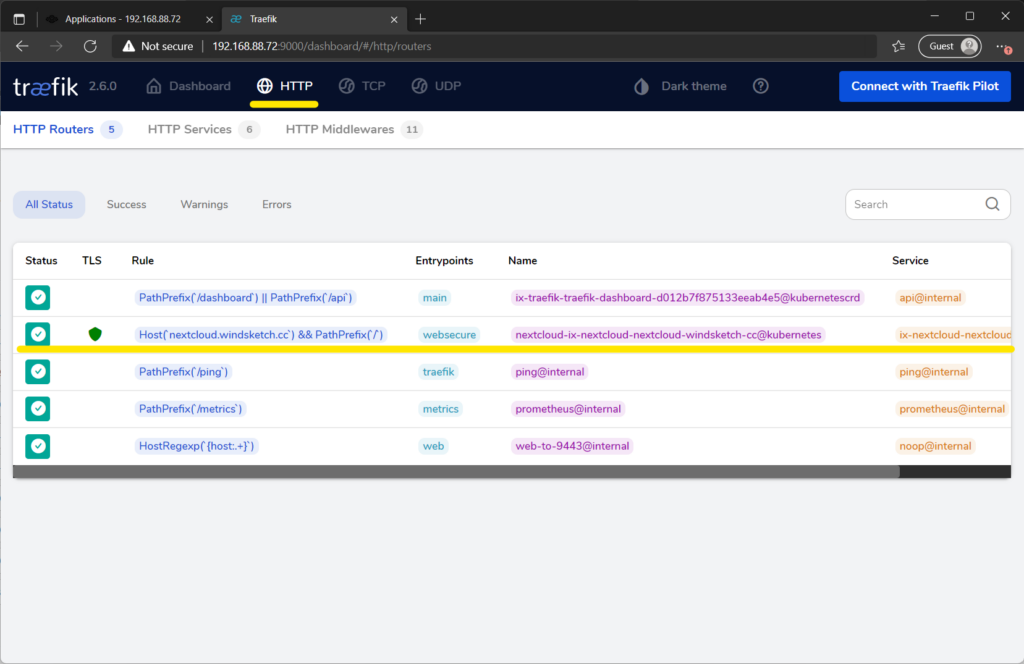Click the horizontal table scrollbar

[456, 471]
